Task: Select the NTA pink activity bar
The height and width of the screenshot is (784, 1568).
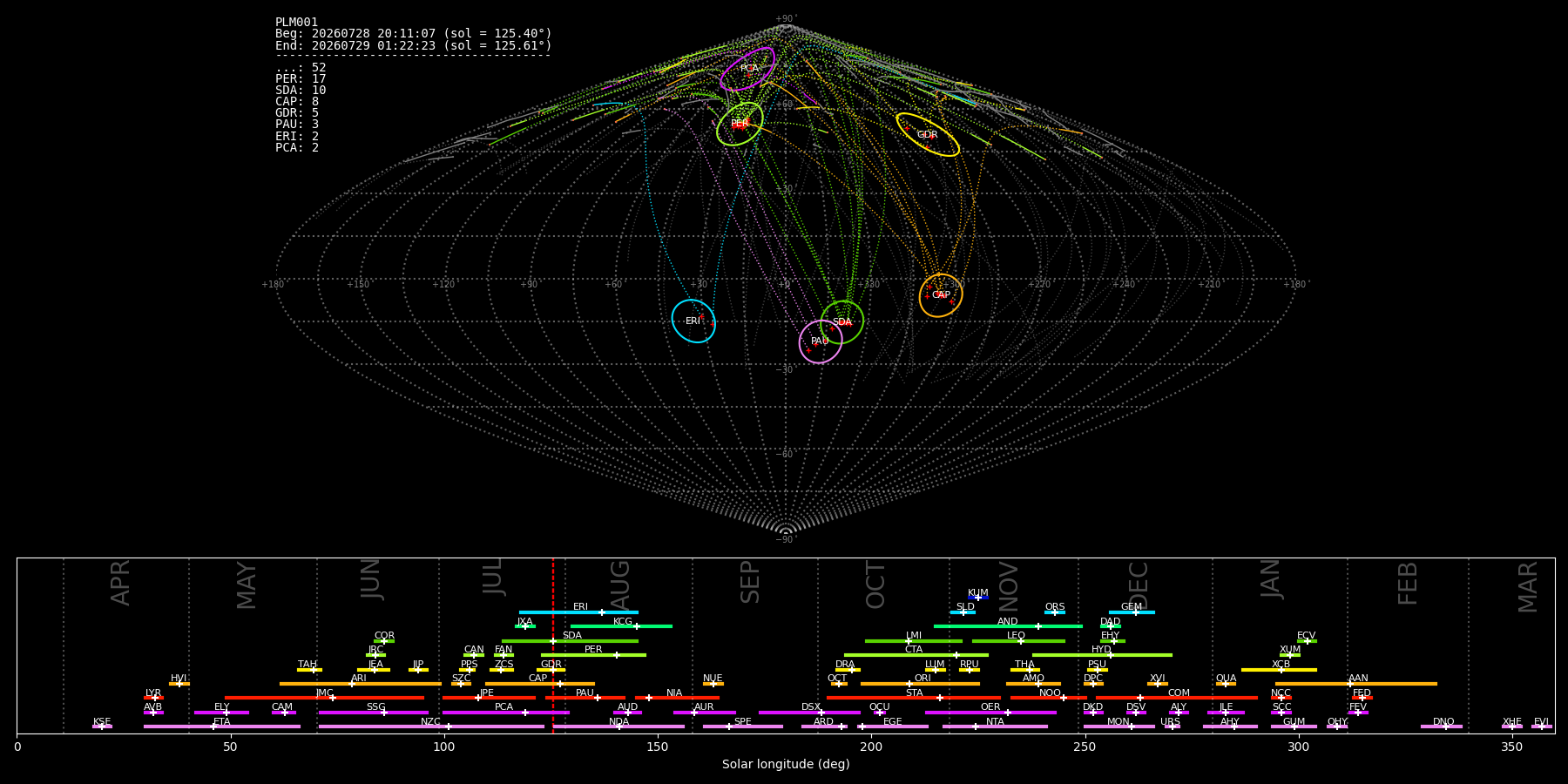Action: [x=995, y=727]
